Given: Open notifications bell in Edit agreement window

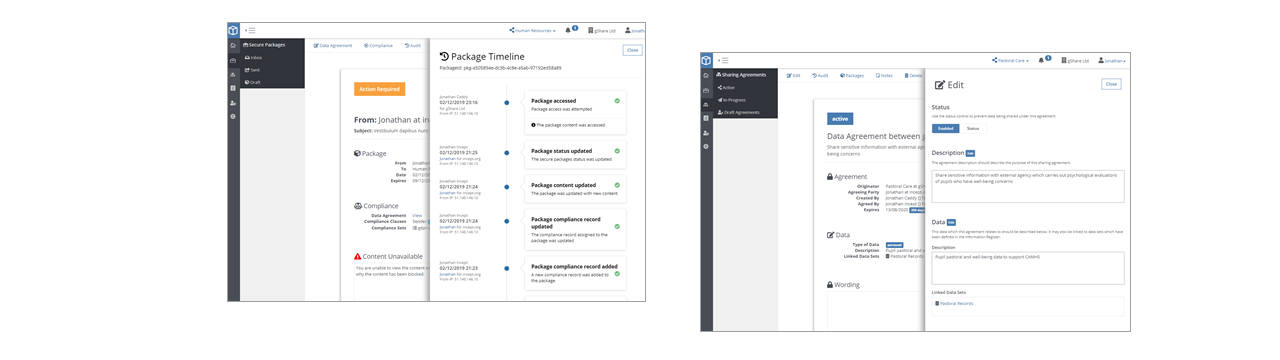Looking at the screenshot, I should [x=1041, y=60].
